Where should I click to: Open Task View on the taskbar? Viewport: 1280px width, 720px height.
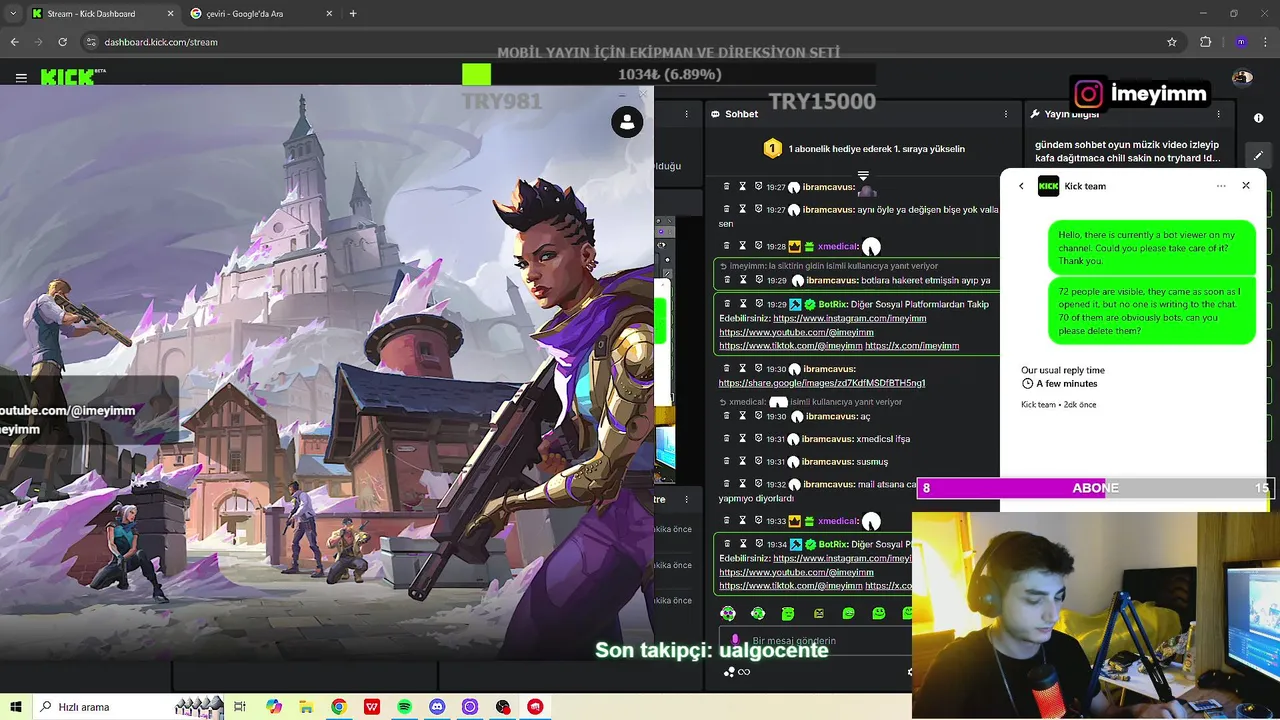(240, 707)
